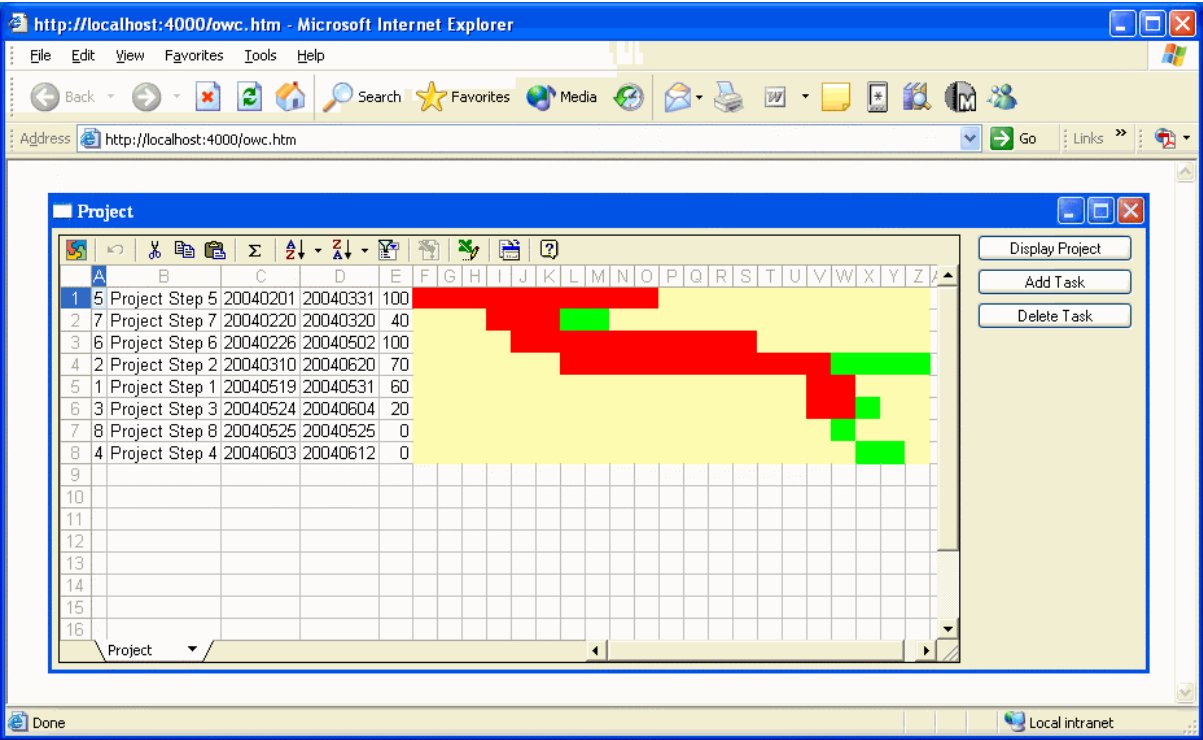Open Sort Descending dropdown arrow
Screen dimensions: 1203x740
click(365, 250)
